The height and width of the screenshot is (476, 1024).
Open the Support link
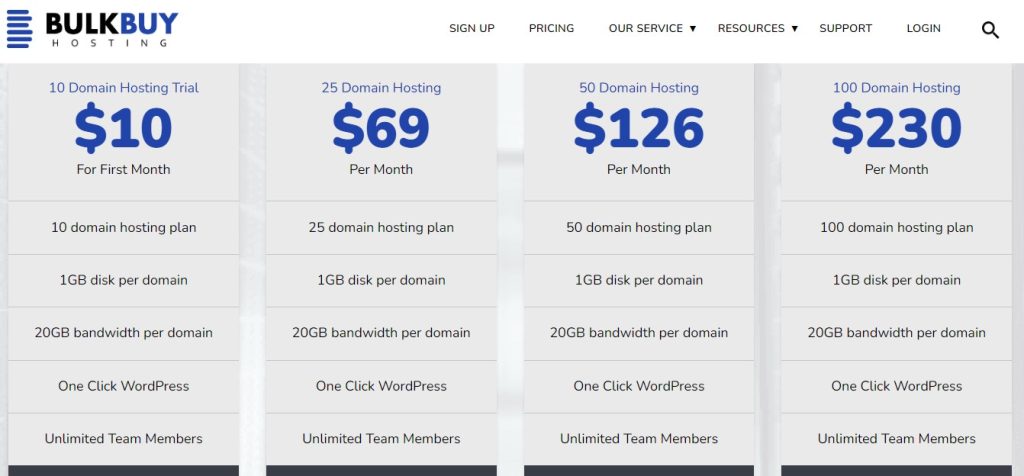click(x=845, y=29)
